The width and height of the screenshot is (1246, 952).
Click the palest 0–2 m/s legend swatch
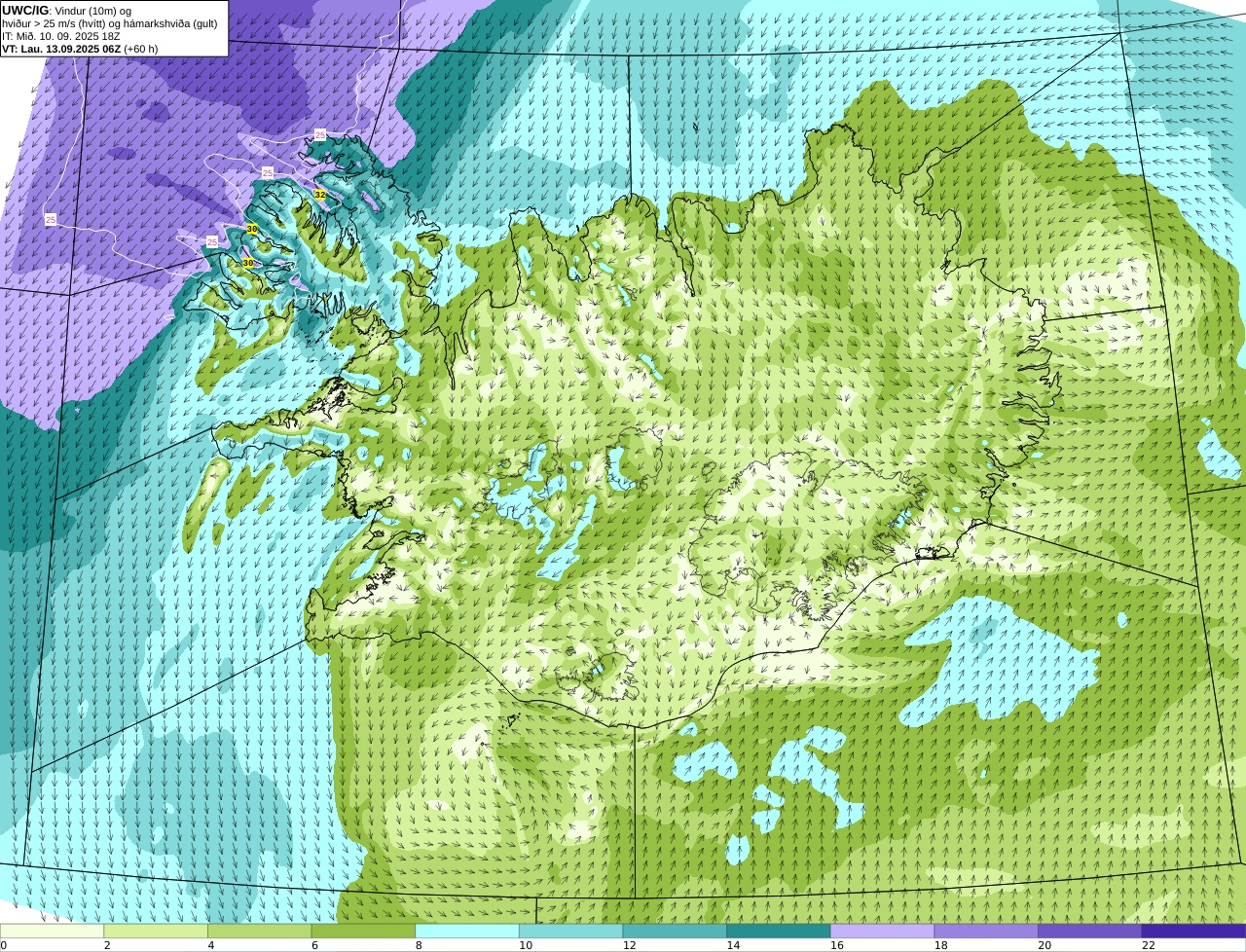pos(52,931)
